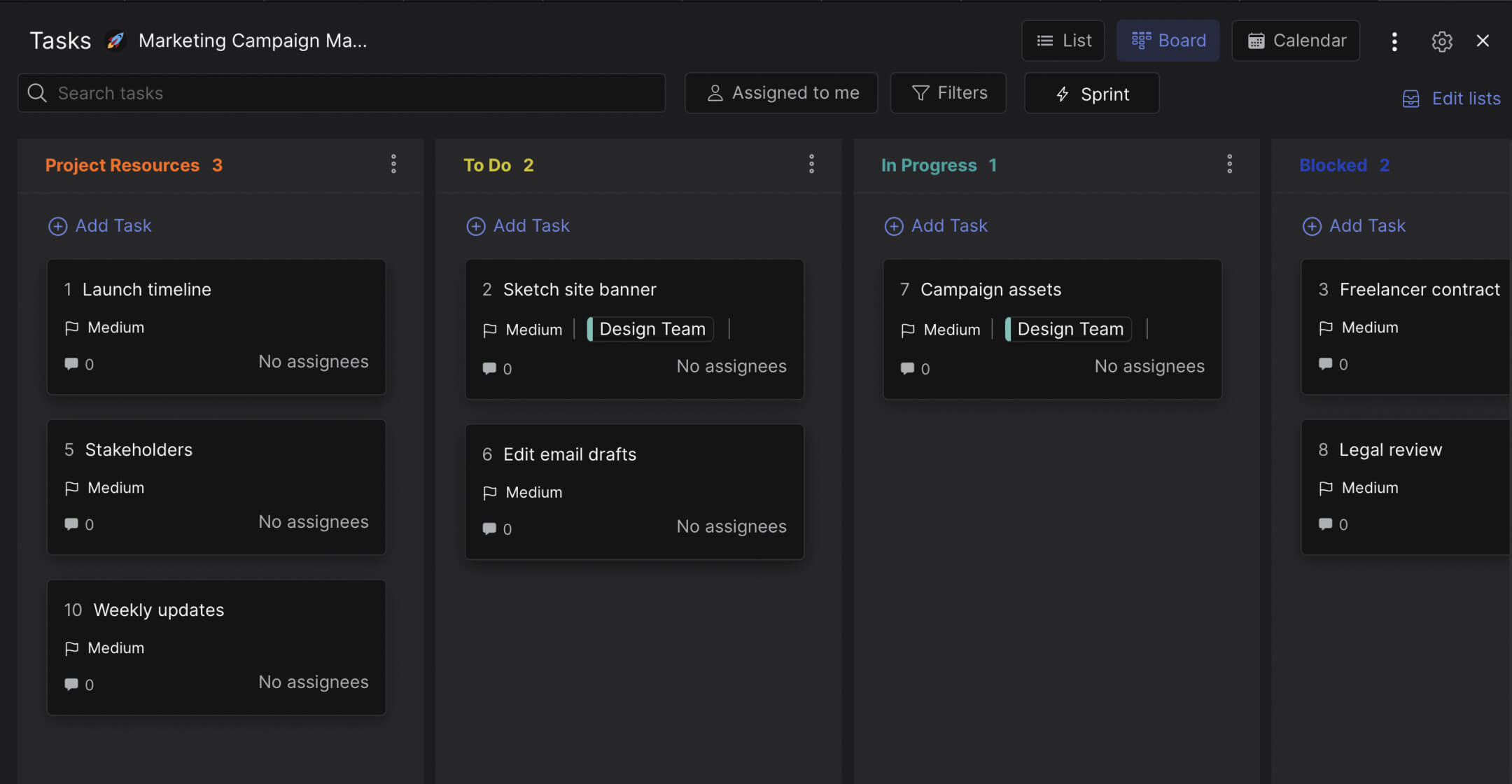The image size is (1512, 784).
Task: Click the settings gear icon
Action: pyautogui.click(x=1443, y=41)
